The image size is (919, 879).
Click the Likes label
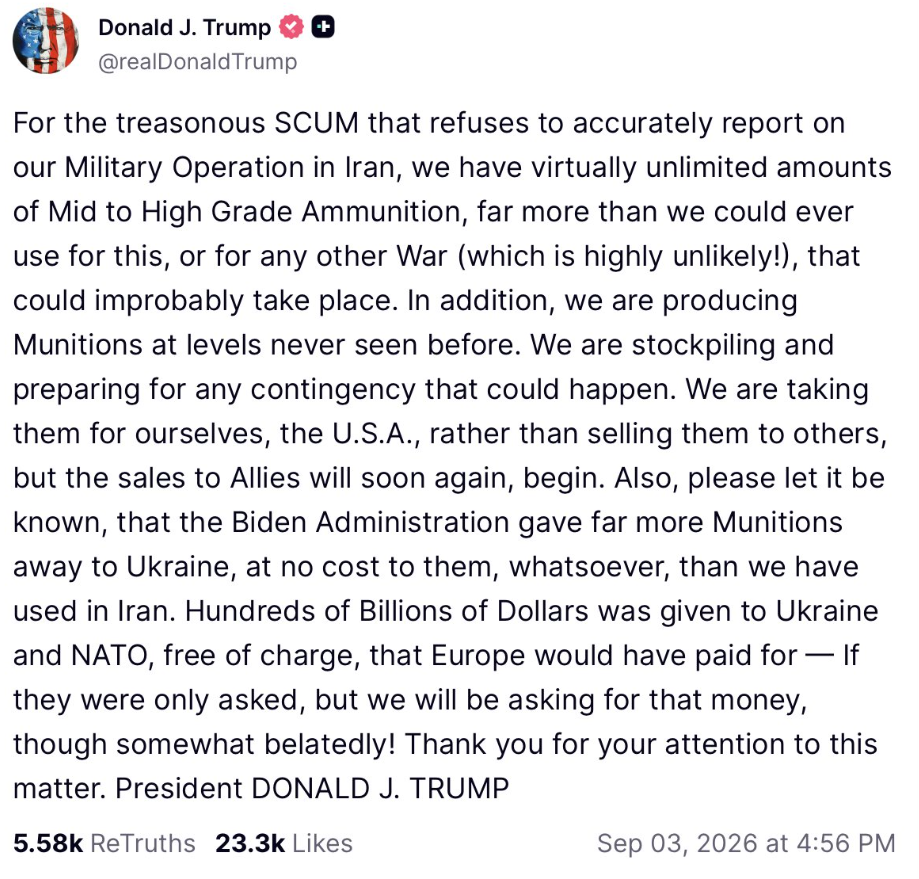tap(322, 844)
